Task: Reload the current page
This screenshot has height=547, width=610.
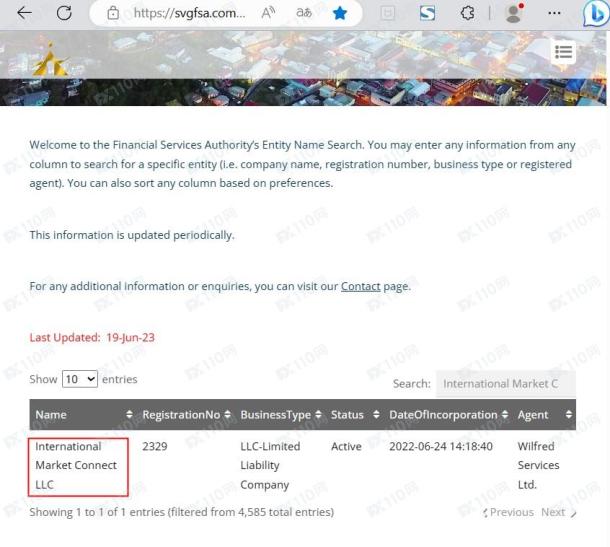Action: click(64, 13)
